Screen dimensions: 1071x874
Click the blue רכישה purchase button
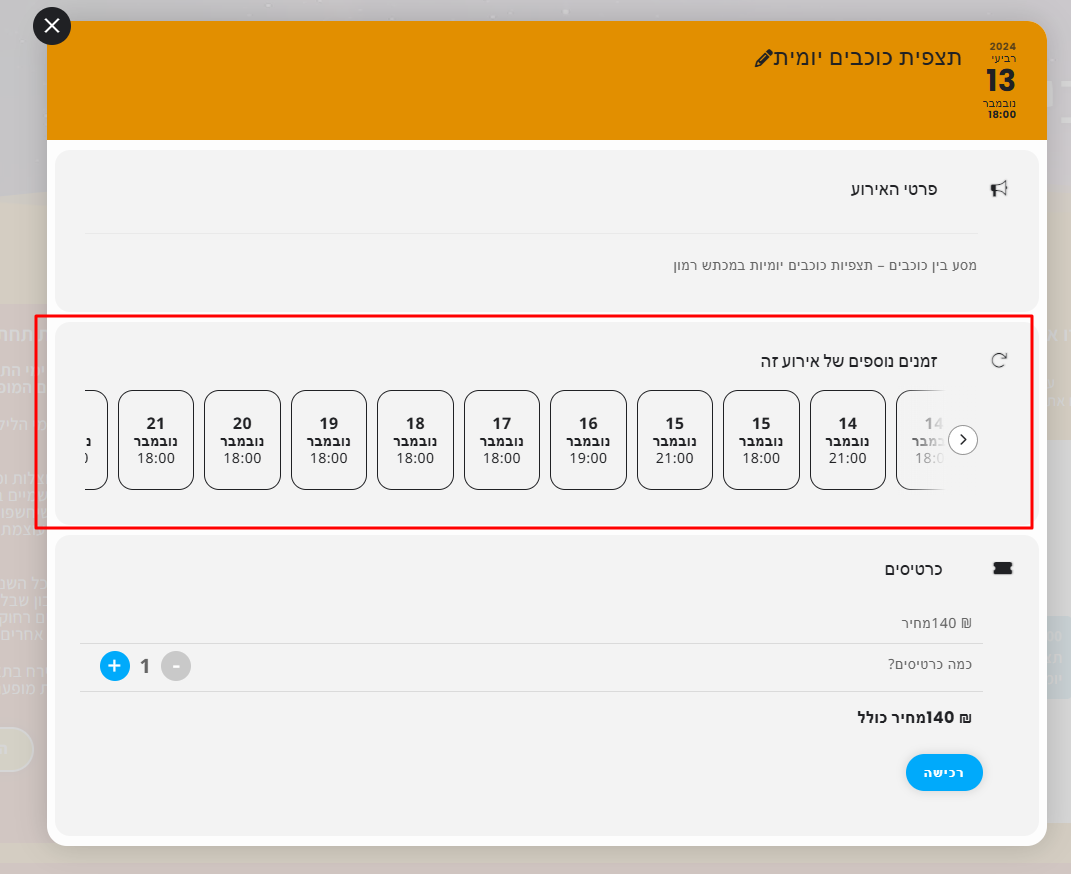click(x=944, y=772)
